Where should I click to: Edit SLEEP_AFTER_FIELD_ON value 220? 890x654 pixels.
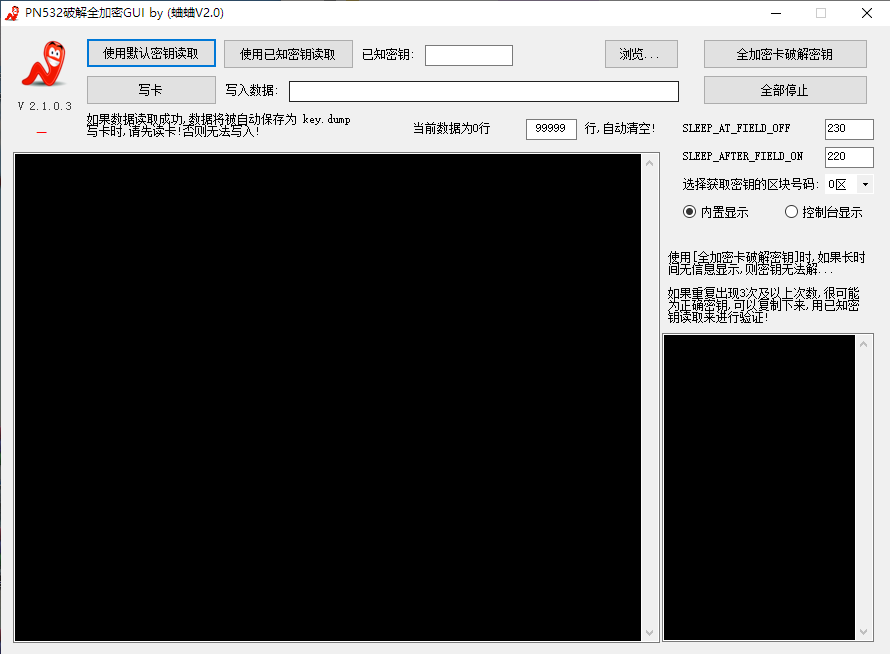[x=849, y=157]
